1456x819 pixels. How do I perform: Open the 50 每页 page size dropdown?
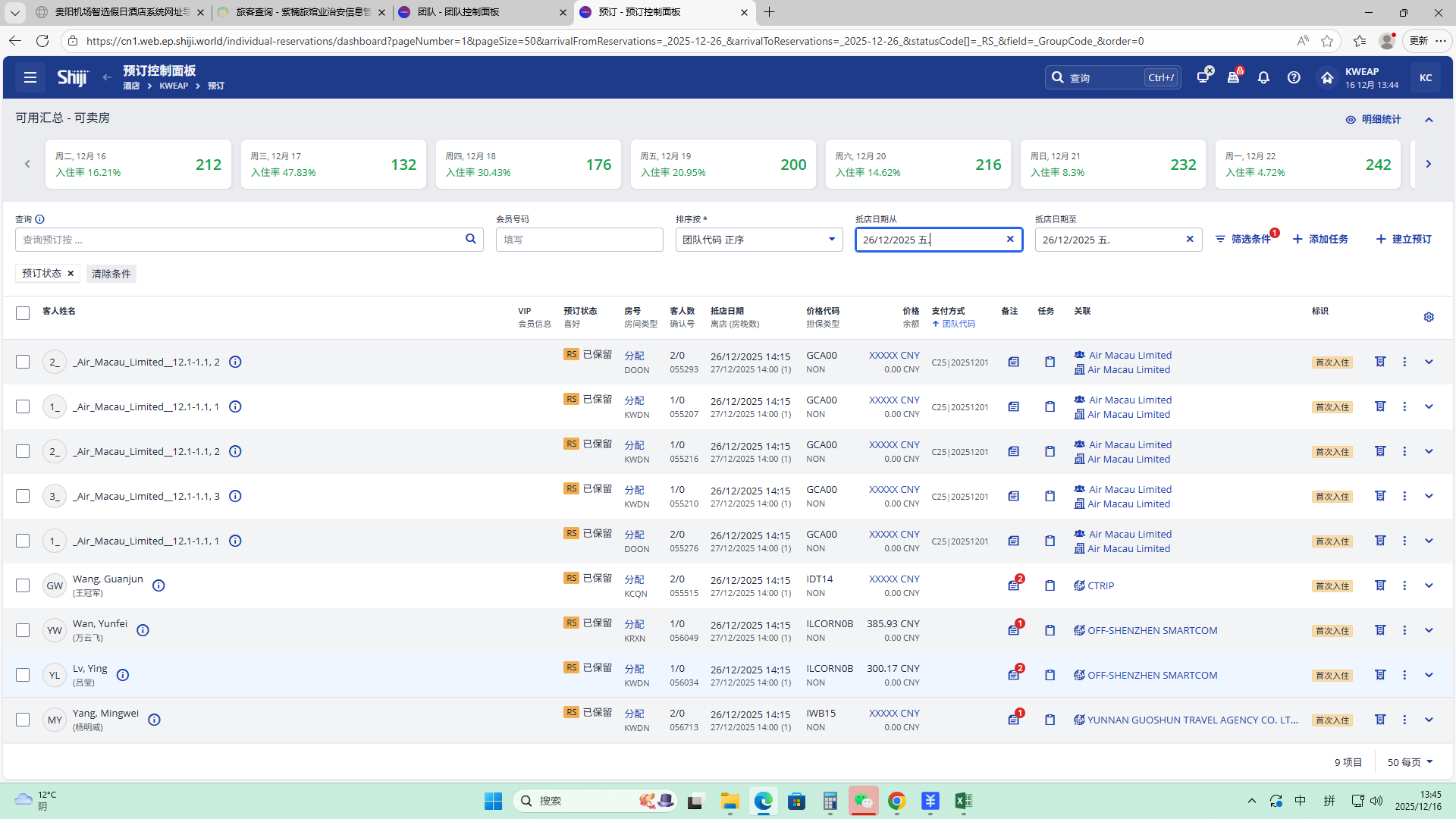point(1410,762)
